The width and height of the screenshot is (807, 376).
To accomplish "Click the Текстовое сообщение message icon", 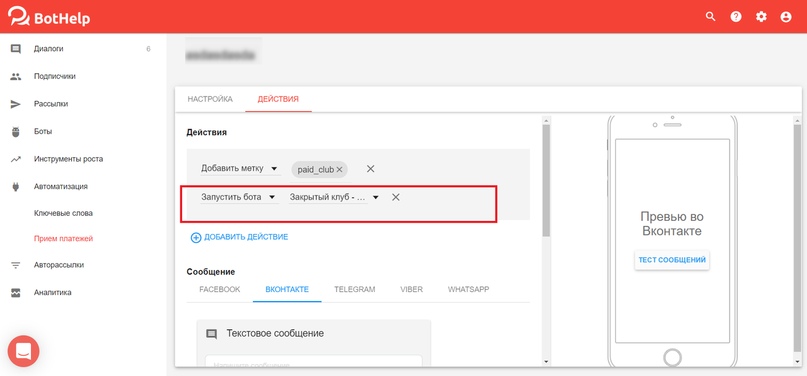I will tap(212, 334).
